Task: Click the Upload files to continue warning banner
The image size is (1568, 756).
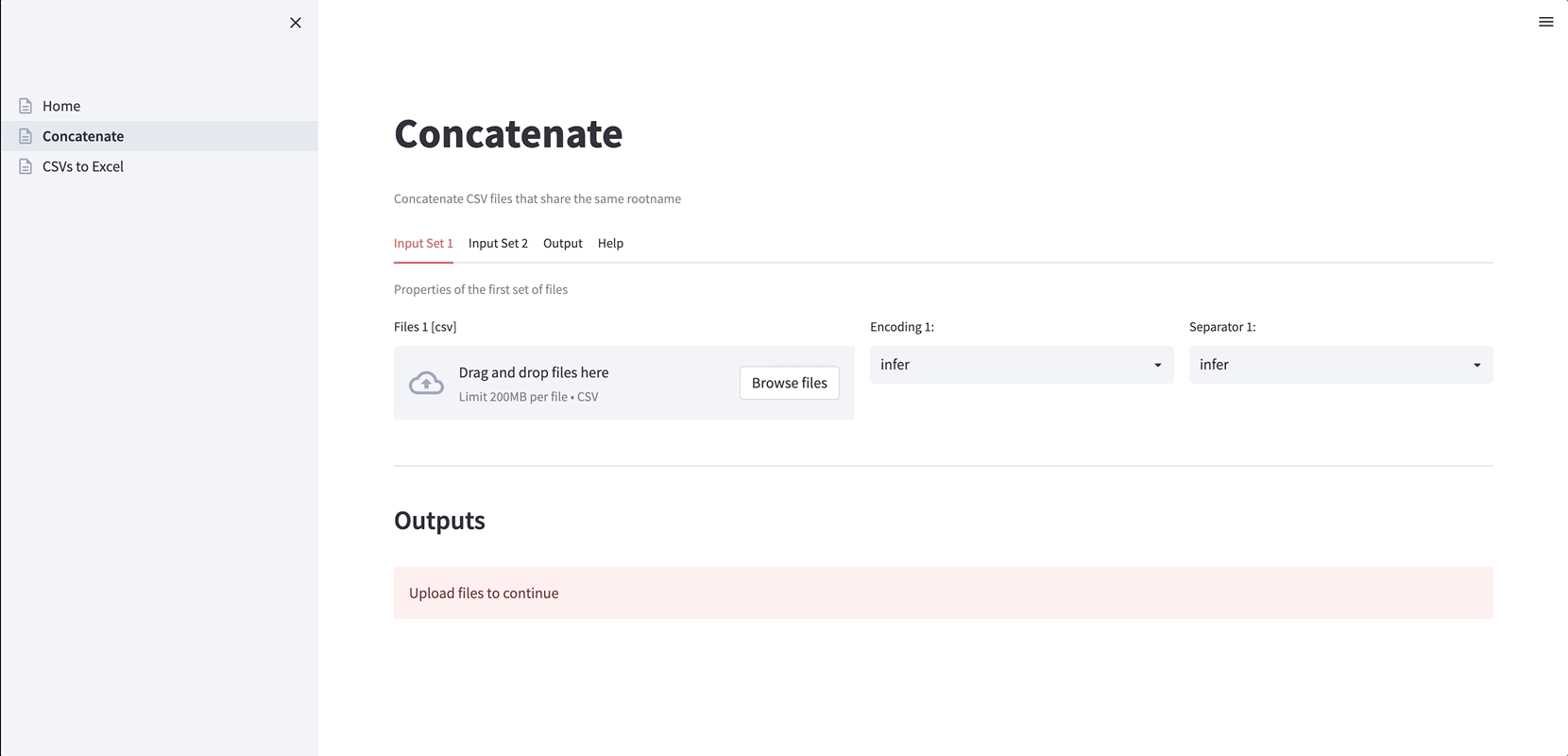Action: [x=943, y=593]
